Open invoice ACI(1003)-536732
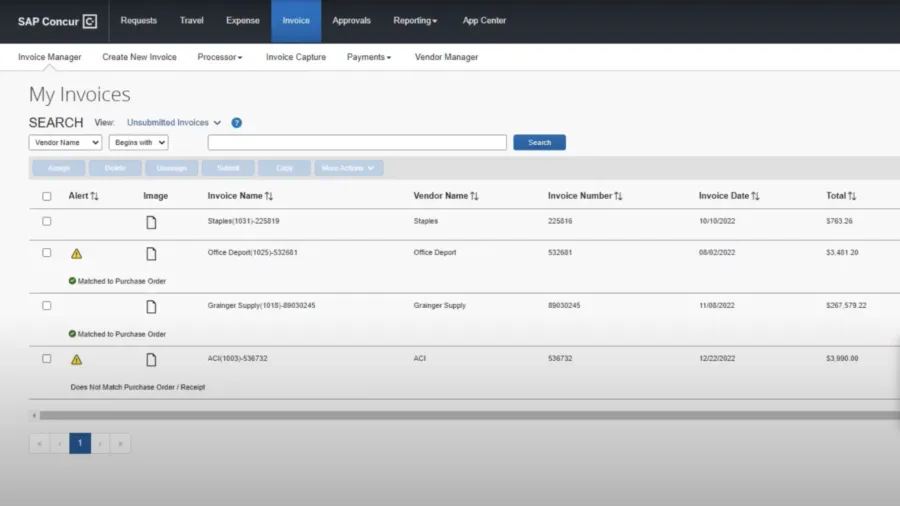This screenshot has width=900, height=506. (x=238, y=359)
